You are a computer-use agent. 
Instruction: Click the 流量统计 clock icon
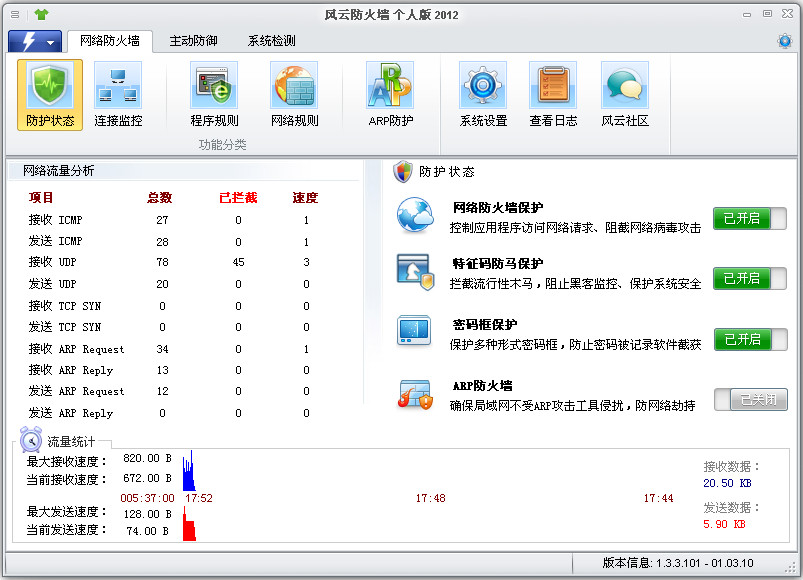[x=31, y=440]
